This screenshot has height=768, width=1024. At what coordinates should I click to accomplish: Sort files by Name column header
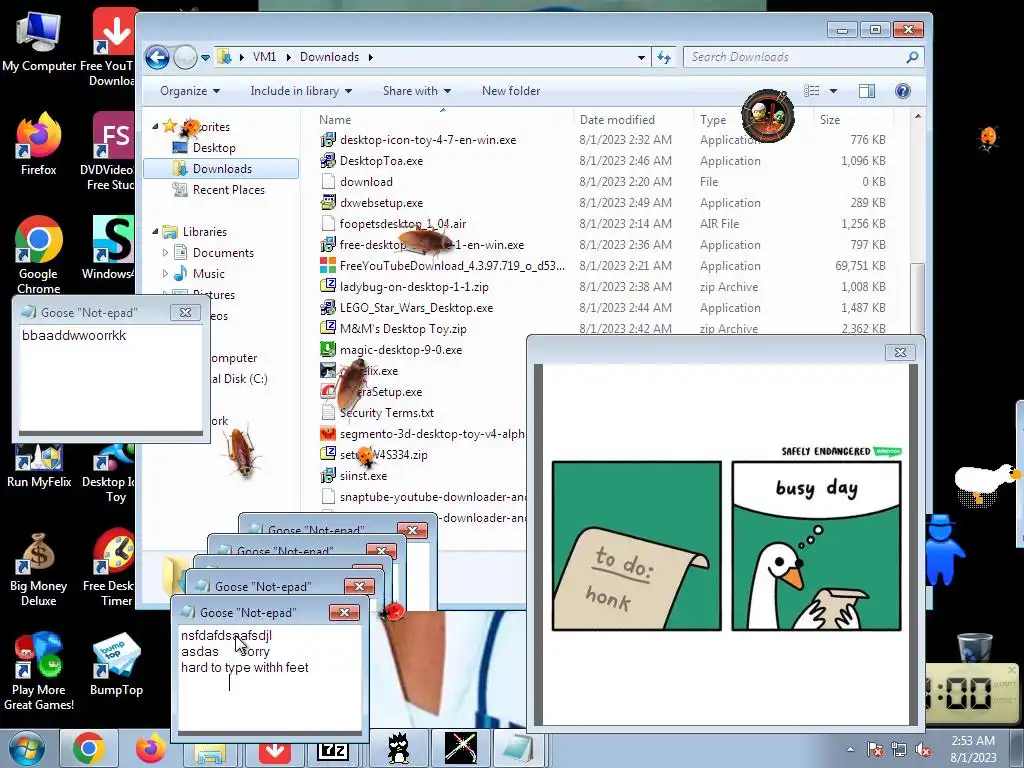point(335,120)
